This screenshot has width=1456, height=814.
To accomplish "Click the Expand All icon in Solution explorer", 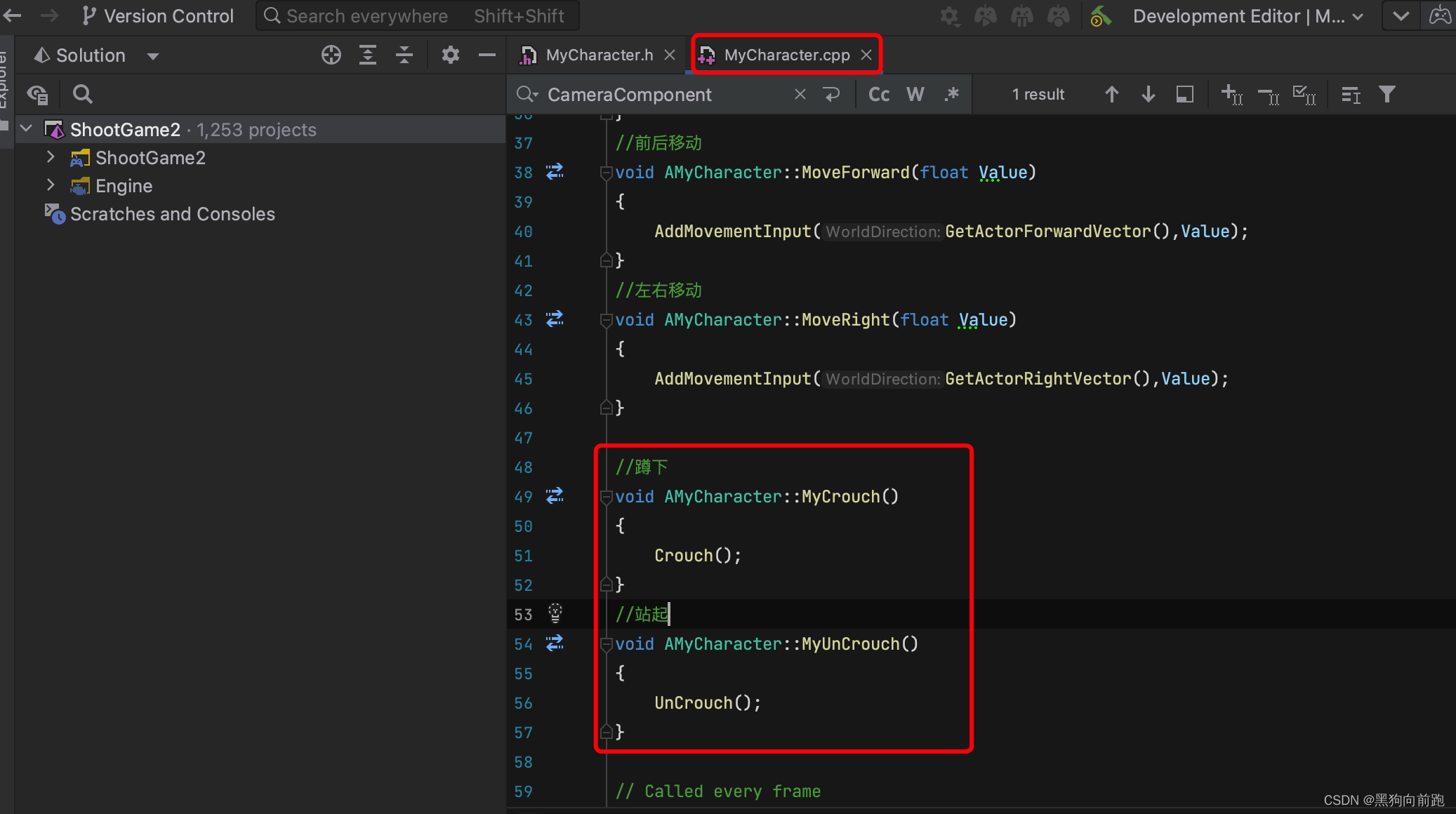I will [368, 55].
